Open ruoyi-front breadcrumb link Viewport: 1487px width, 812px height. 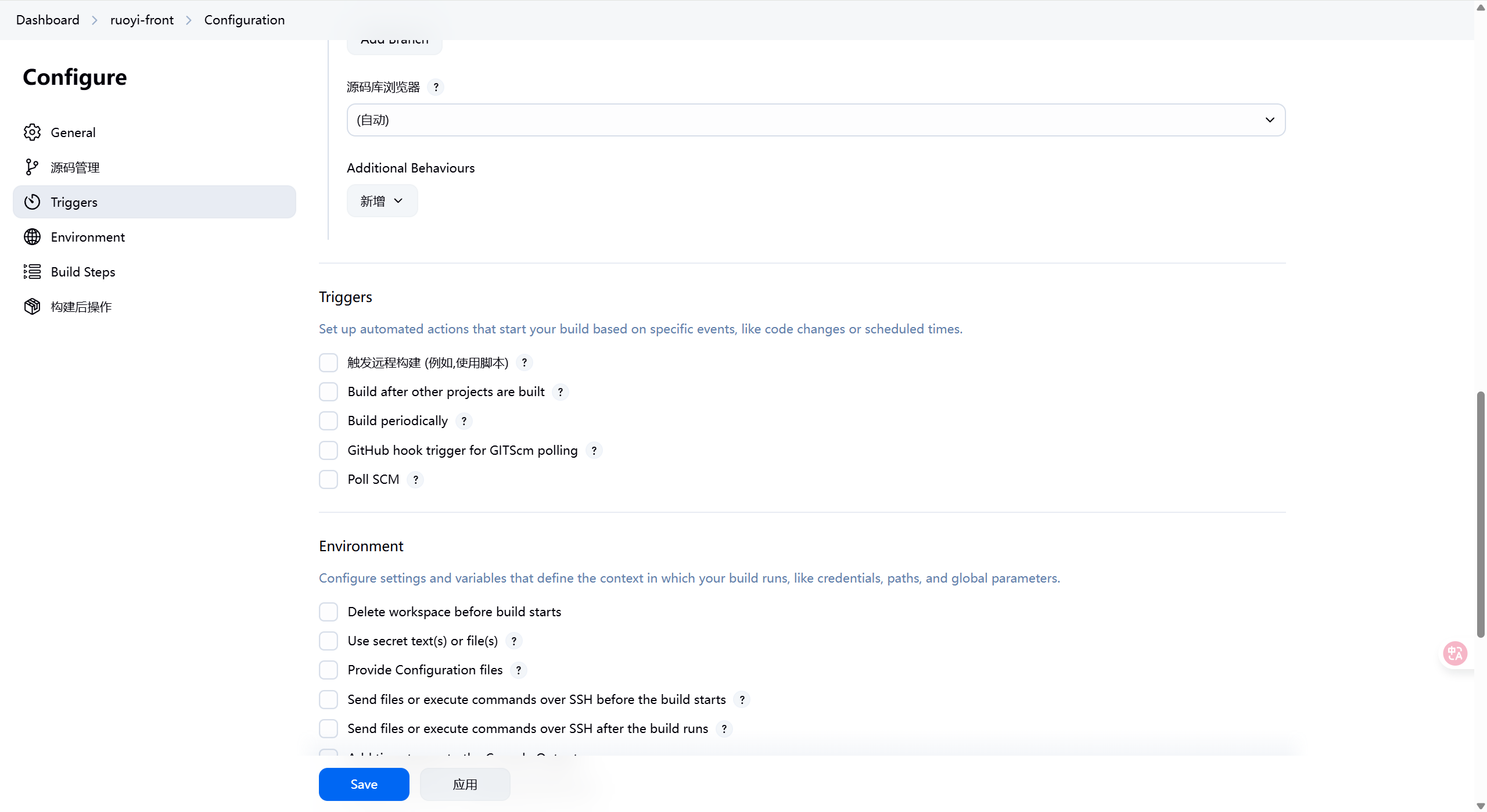click(142, 20)
